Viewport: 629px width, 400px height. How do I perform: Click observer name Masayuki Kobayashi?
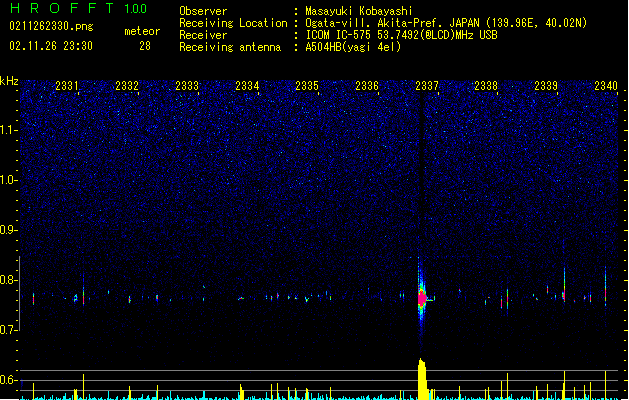click(359, 11)
